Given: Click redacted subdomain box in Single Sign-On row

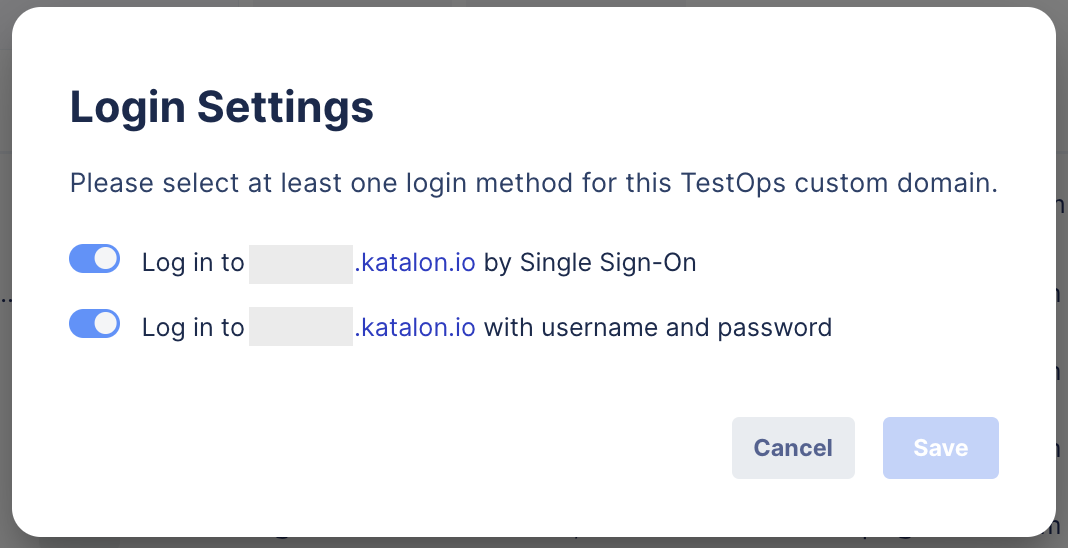Looking at the screenshot, I should 301,263.
